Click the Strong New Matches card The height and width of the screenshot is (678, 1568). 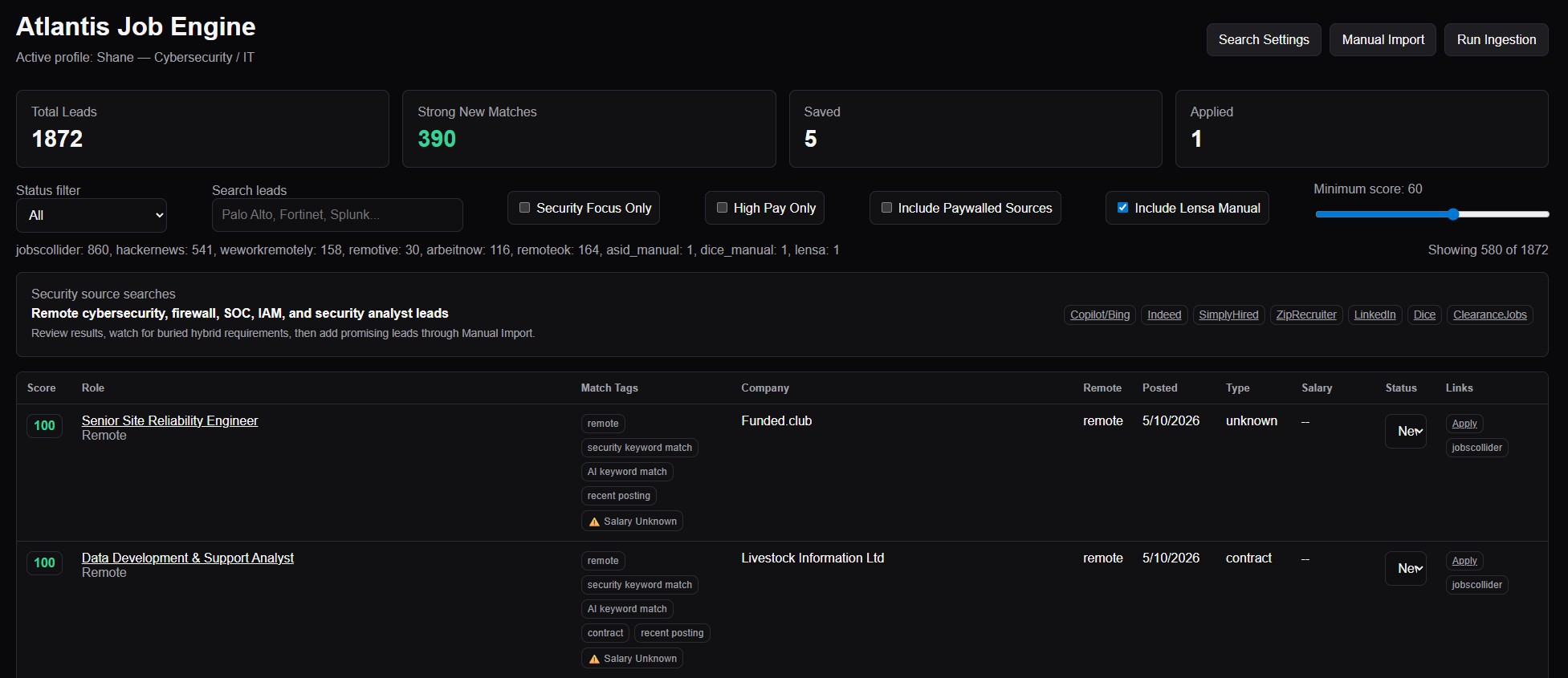click(589, 128)
